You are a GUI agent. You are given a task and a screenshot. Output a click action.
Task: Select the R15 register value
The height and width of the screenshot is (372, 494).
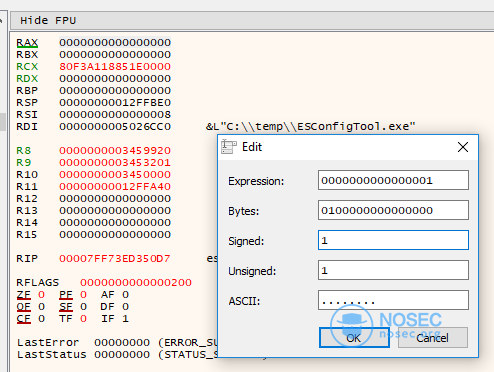(115, 235)
